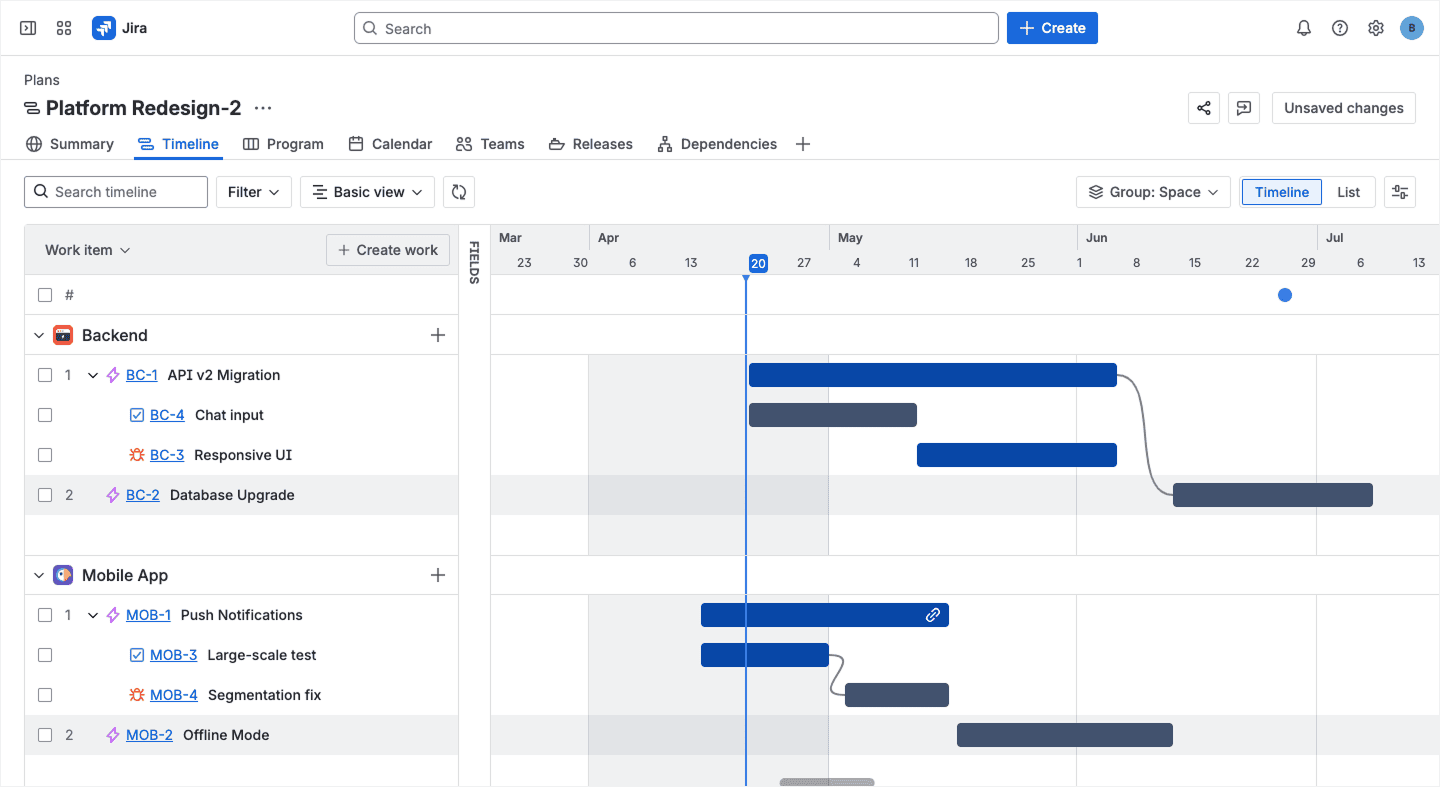Check the Chat input row checkbox
The image size is (1440, 787).
45,415
